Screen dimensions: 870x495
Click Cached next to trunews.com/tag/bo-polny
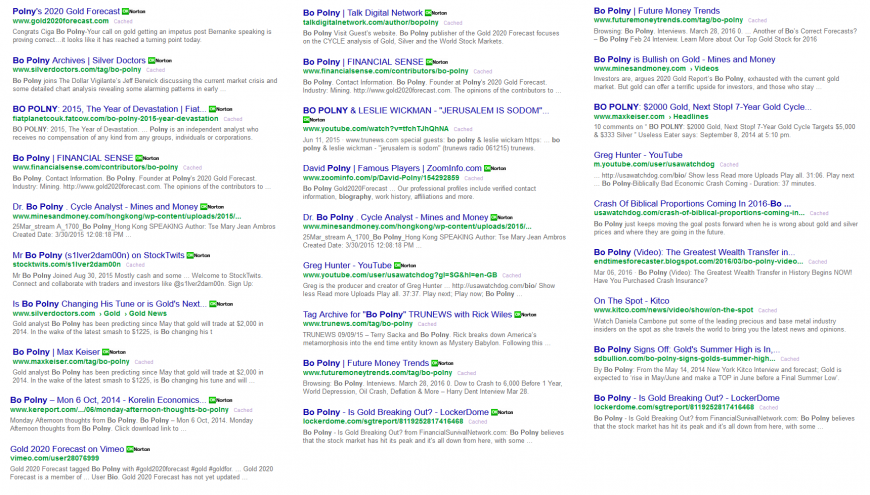(427, 324)
